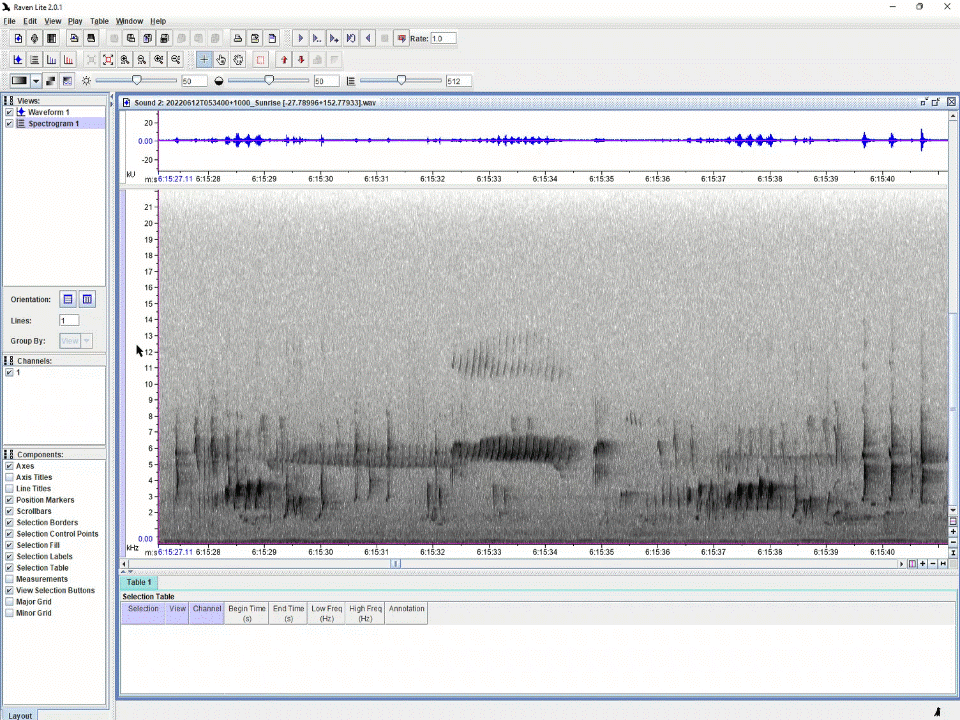This screenshot has height=720, width=960.
Task: Switch to the Table 1 tab
Action: pos(139,582)
